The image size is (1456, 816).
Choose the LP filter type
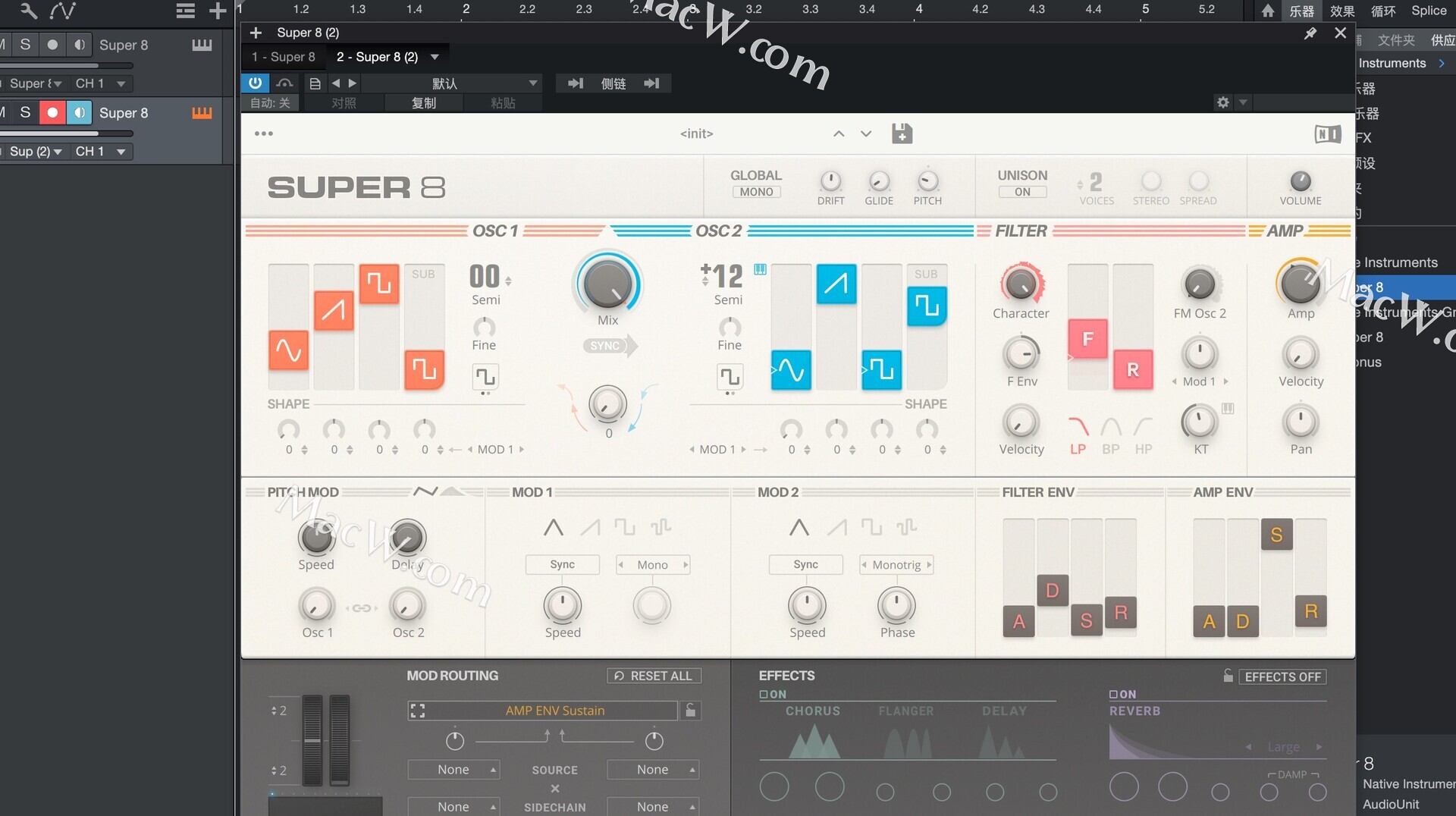coord(1078,435)
